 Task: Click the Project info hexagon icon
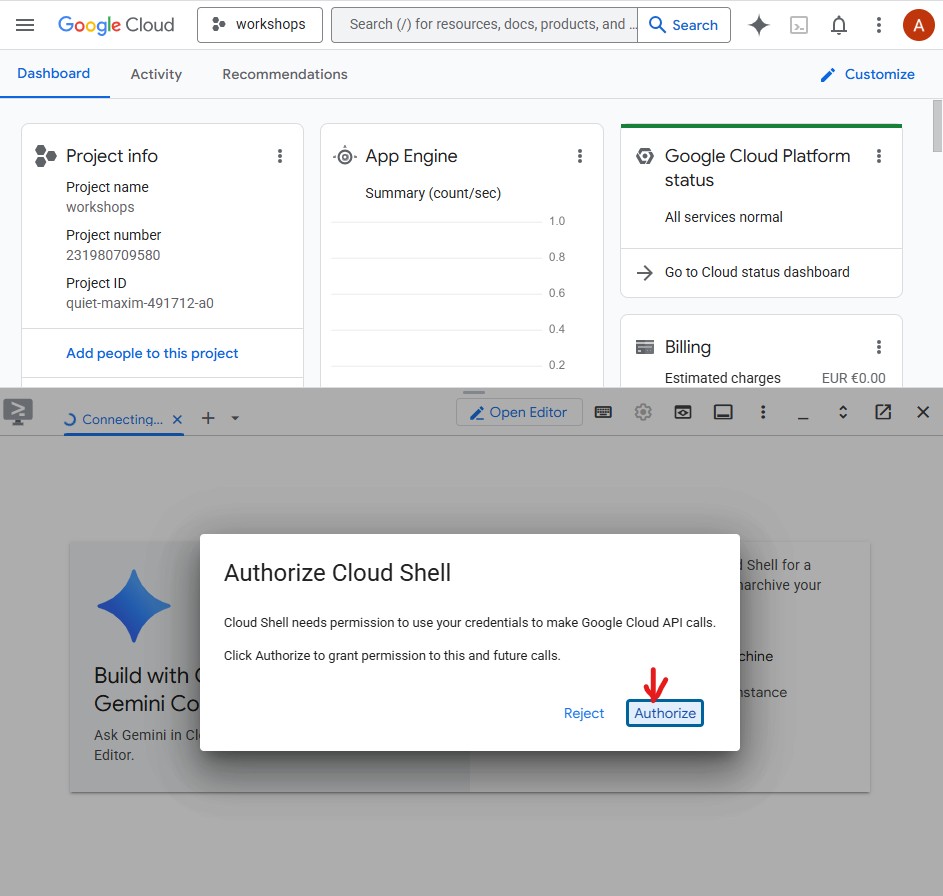pos(45,156)
